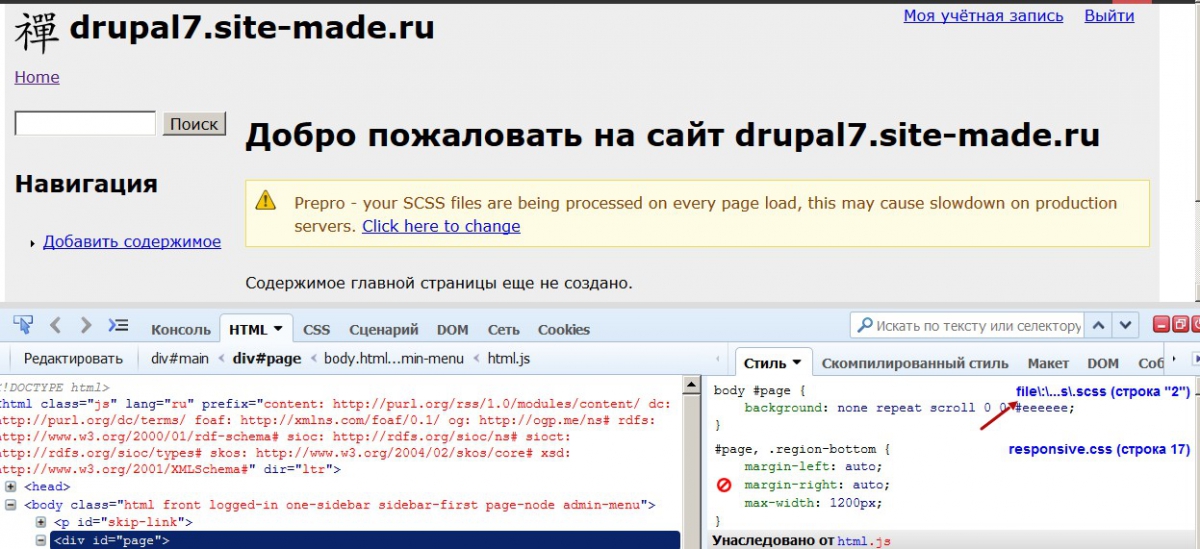Open Моя учётная запись link
1200x549 pixels.
tap(981, 15)
